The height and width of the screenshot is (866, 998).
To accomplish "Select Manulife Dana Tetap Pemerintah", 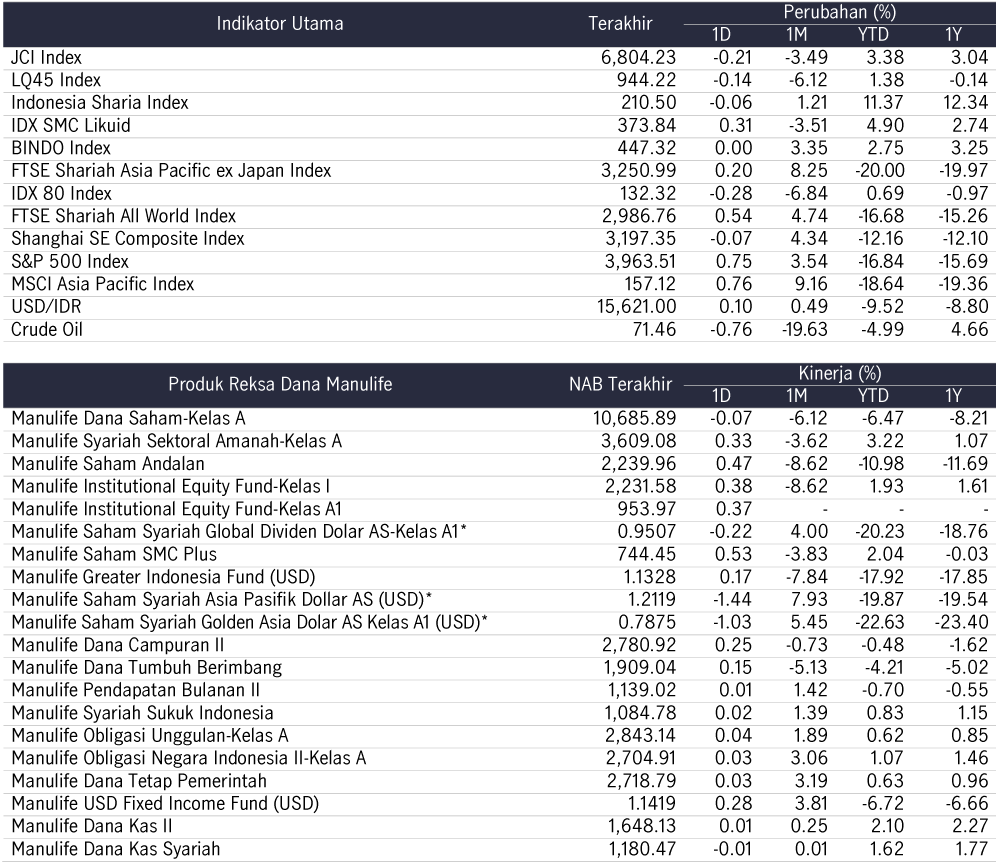I will [139, 781].
